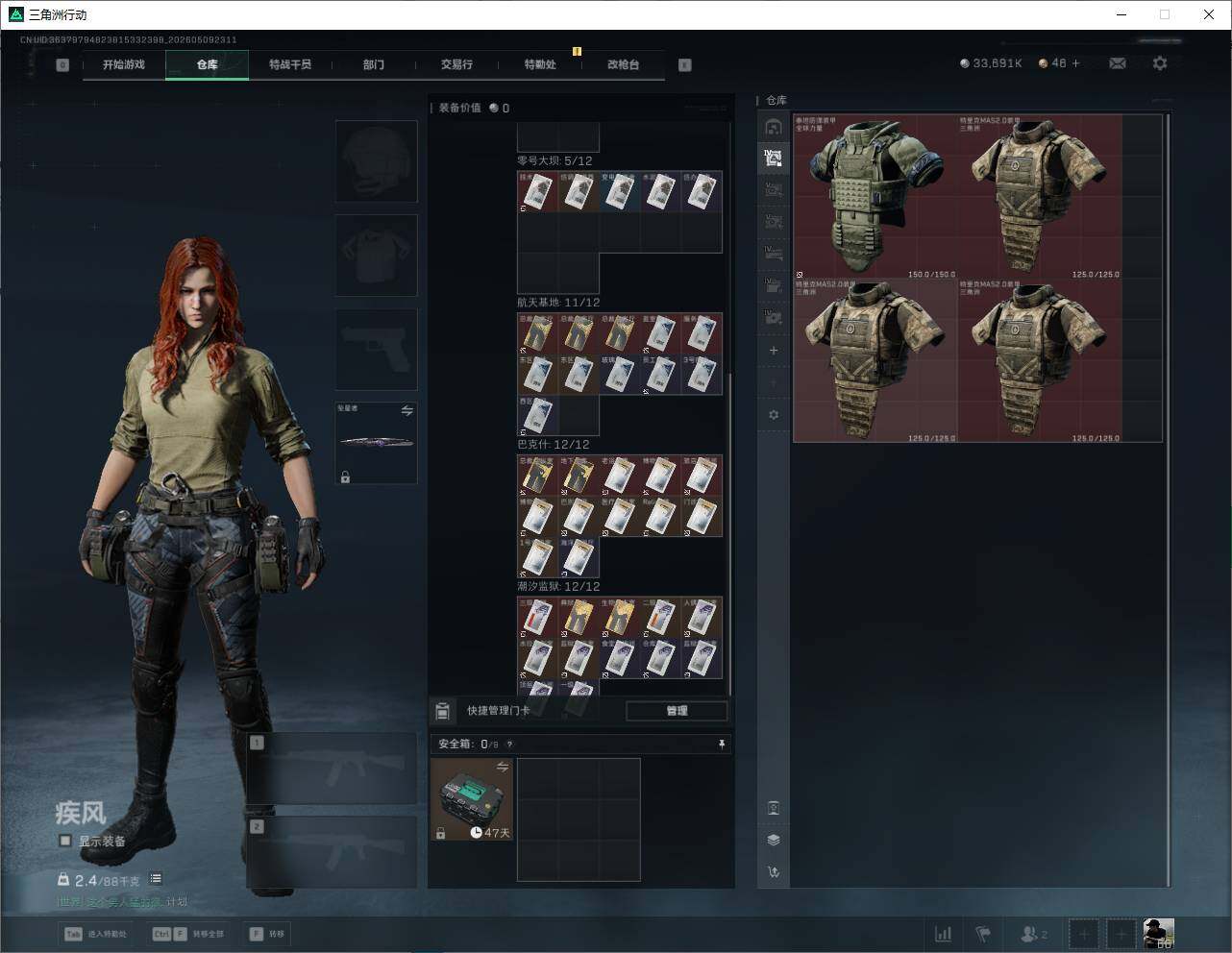
Task: Toggle the 显示装备 checkbox
Action: tap(65, 841)
